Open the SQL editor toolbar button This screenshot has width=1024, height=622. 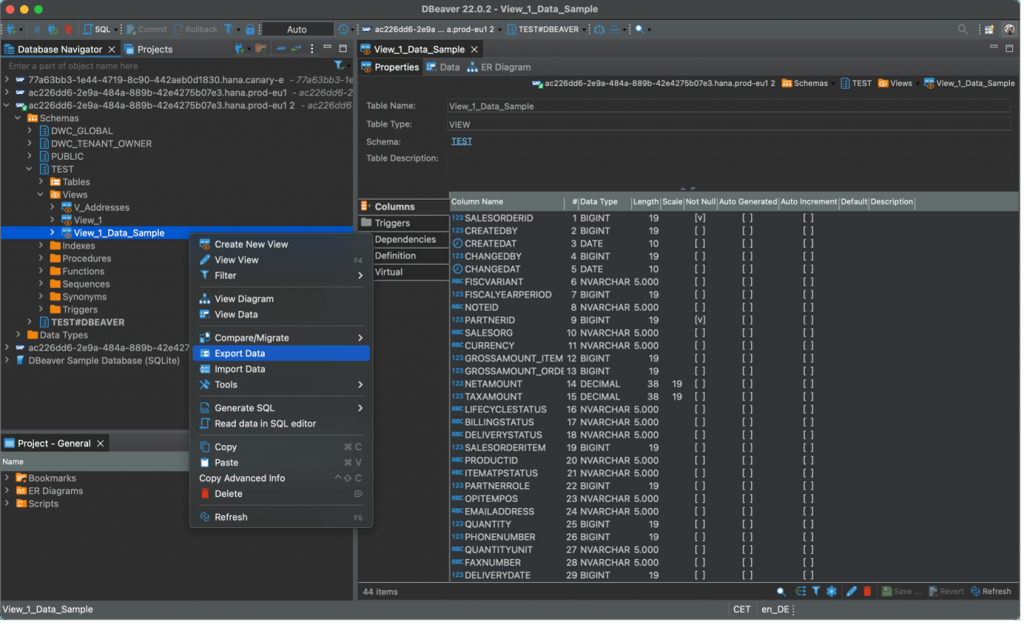click(x=97, y=29)
